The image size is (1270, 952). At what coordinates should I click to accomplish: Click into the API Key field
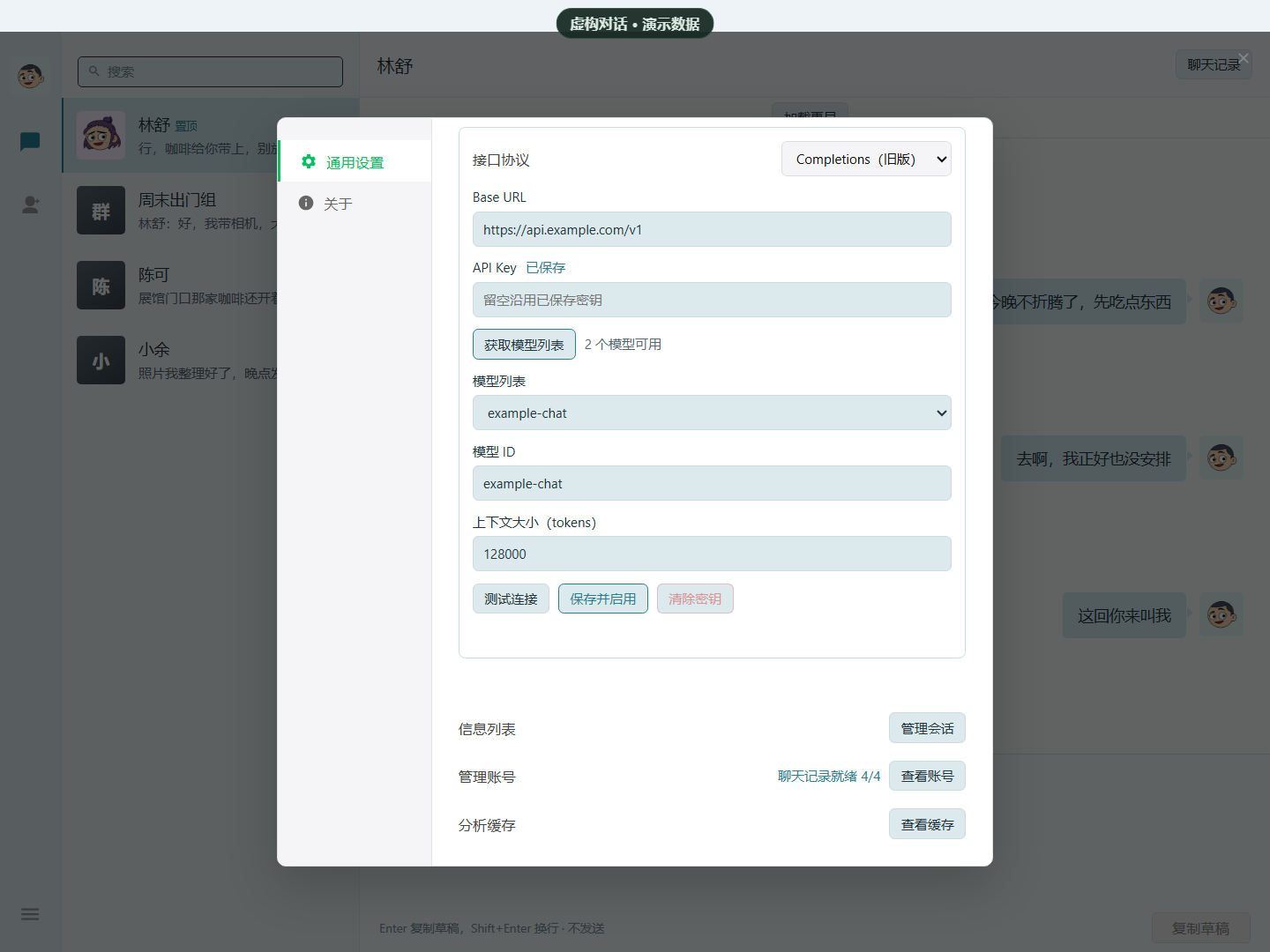[x=712, y=300]
